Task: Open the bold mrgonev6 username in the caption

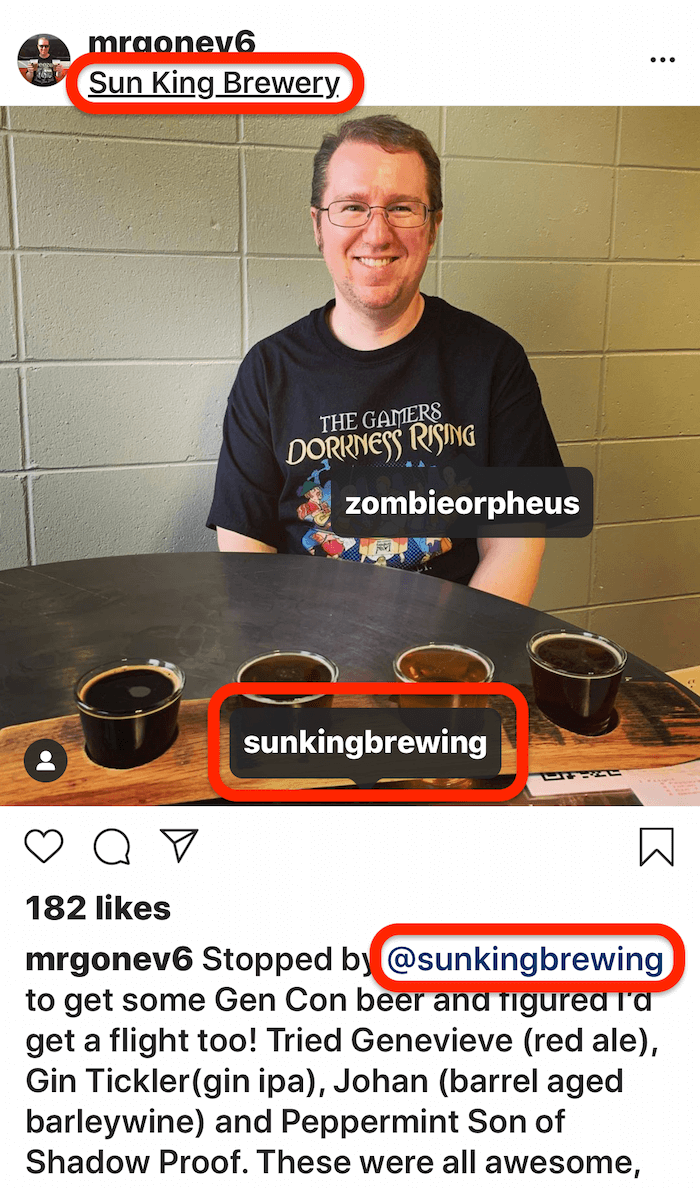Action: click(x=109, y=960)
